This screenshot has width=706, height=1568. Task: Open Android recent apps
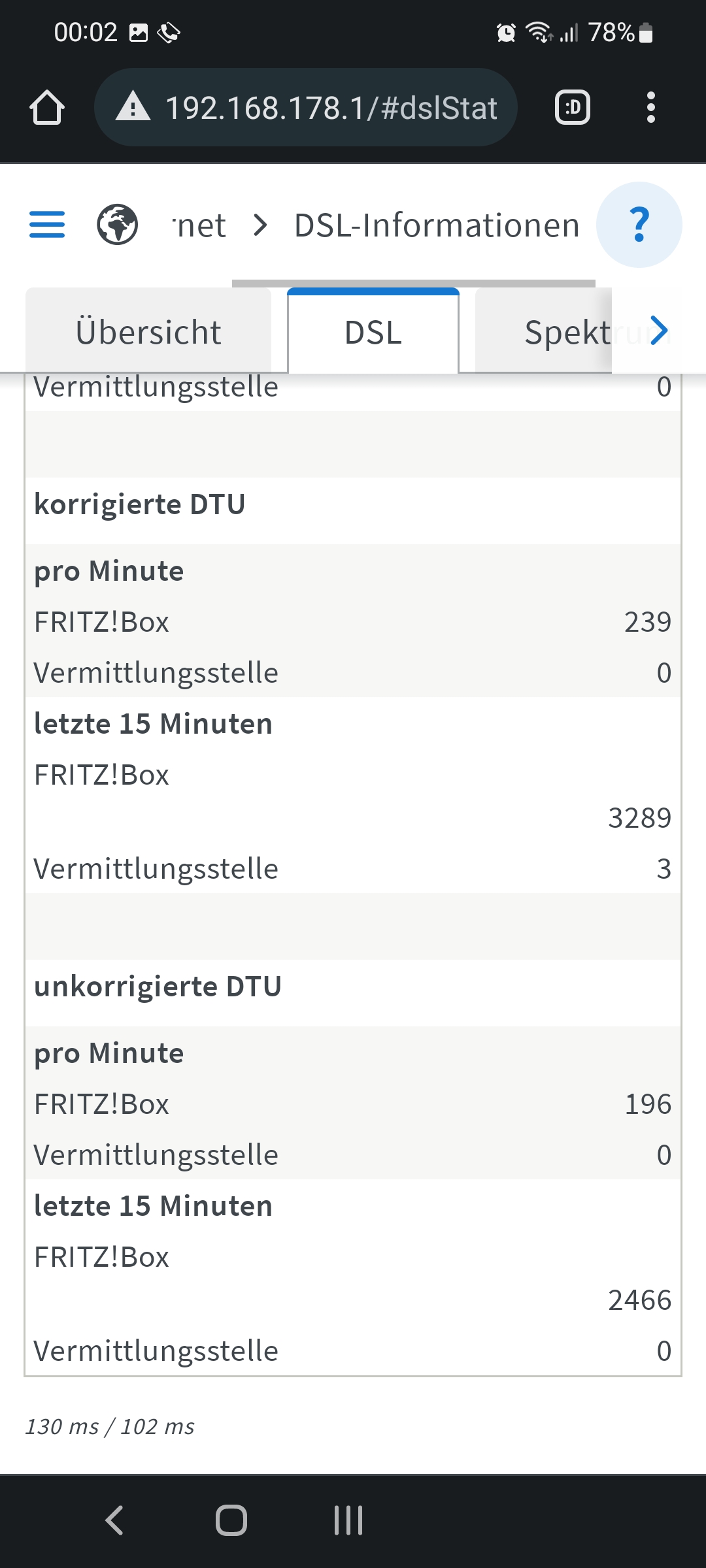(348, 1520)
